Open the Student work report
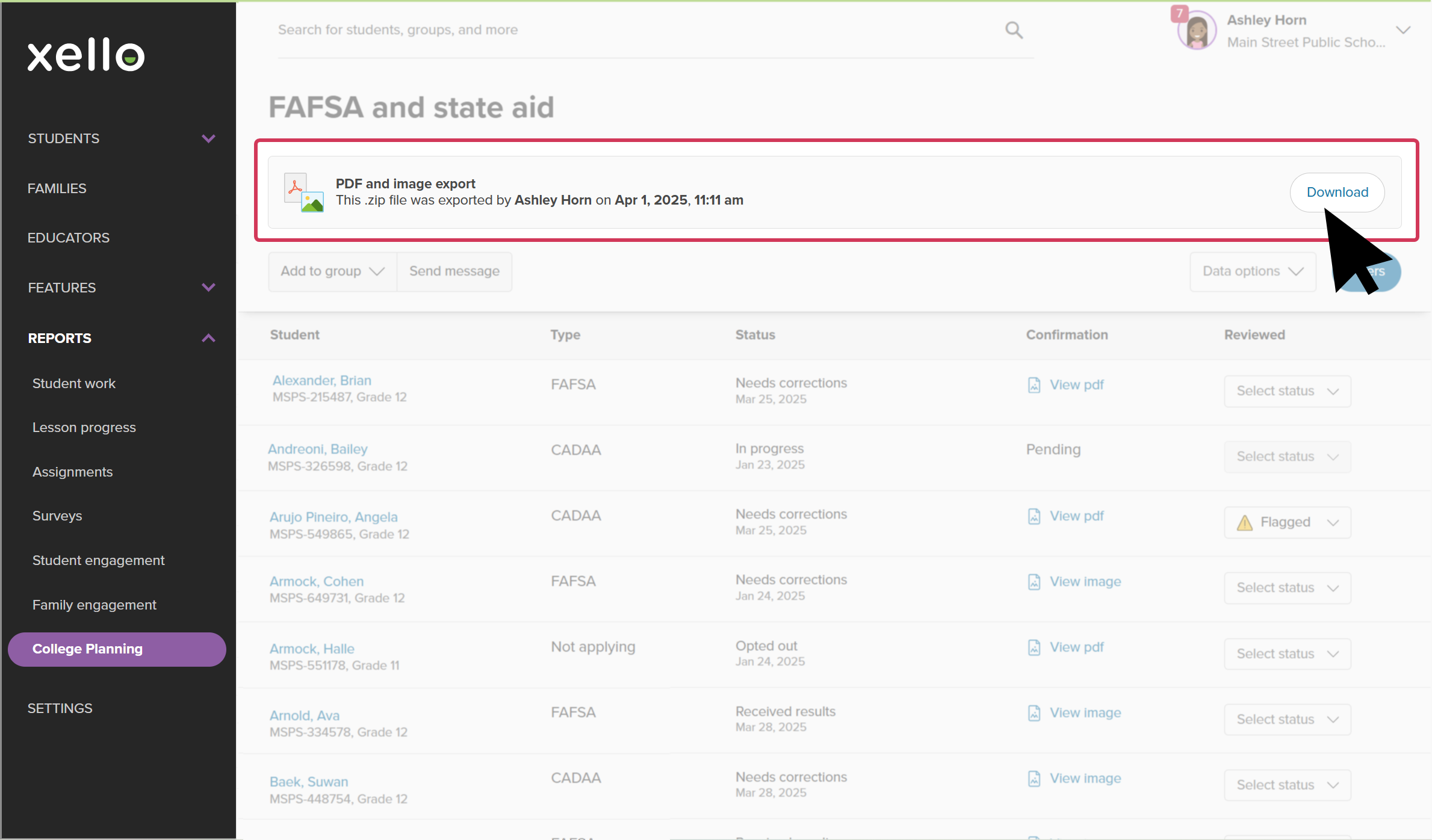The width and height of the screenshot is (1432, 840). pyautogui.click(x=73, y=383)
